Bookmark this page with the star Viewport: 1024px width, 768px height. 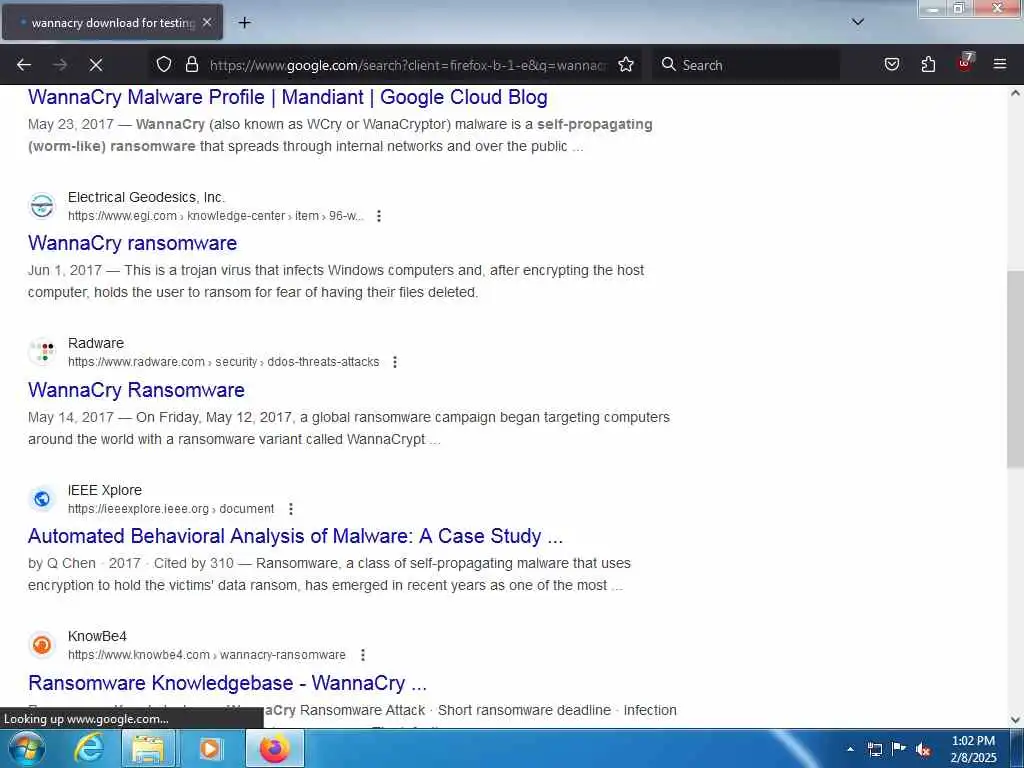626,64
